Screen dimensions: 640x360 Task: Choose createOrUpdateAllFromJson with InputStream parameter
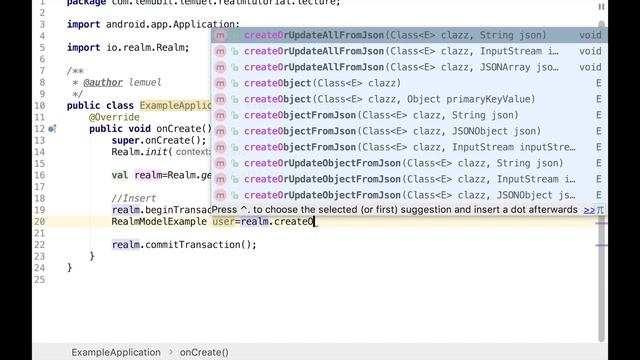click(409, 51)
